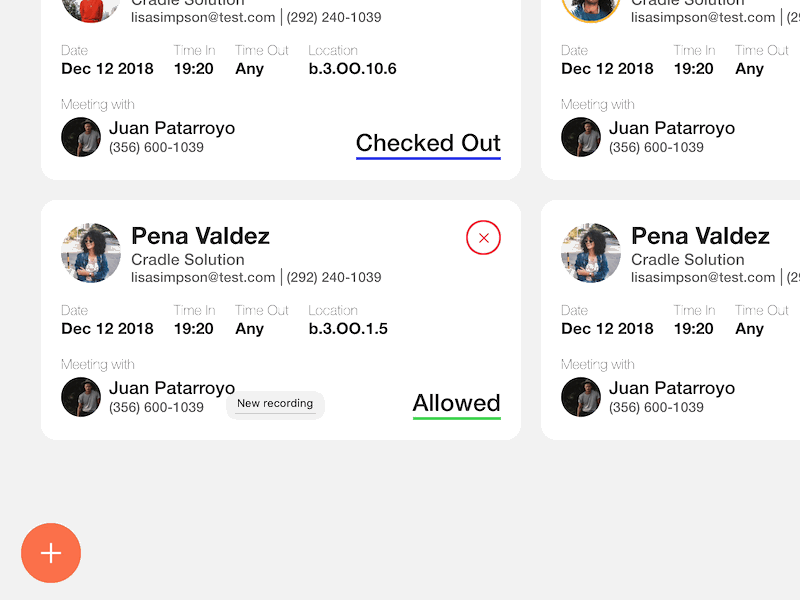Viewport: 800px width, 600px height.
Task: Select the Location value b.3.OO.1.5
Action: point(348,328)
